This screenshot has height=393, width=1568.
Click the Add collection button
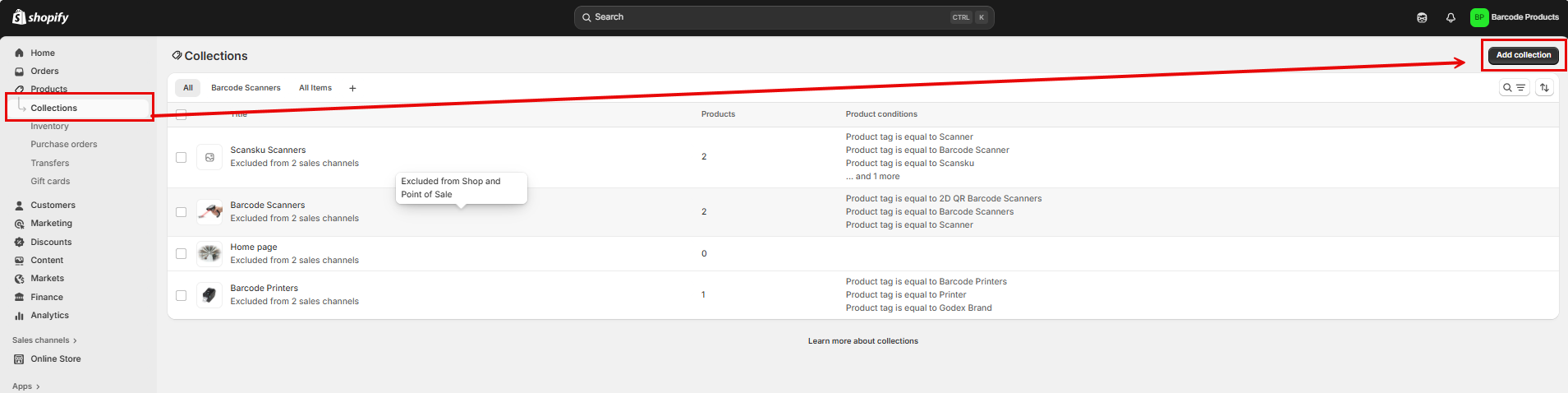[x=1523, y=55]
